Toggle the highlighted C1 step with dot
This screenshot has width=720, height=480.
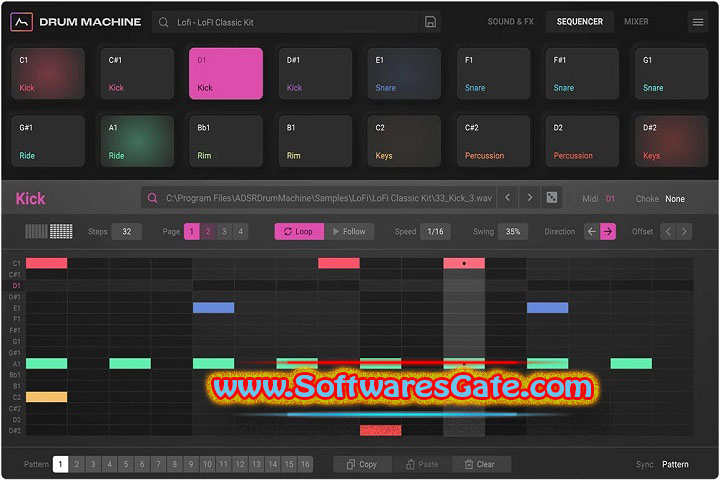(464, 263)
